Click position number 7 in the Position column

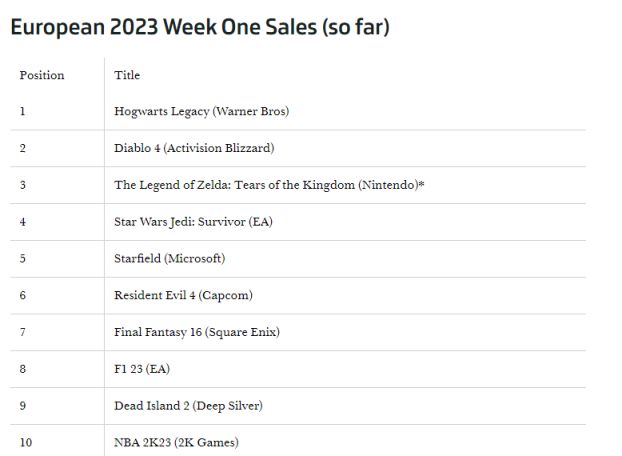(x=22, y=332)
